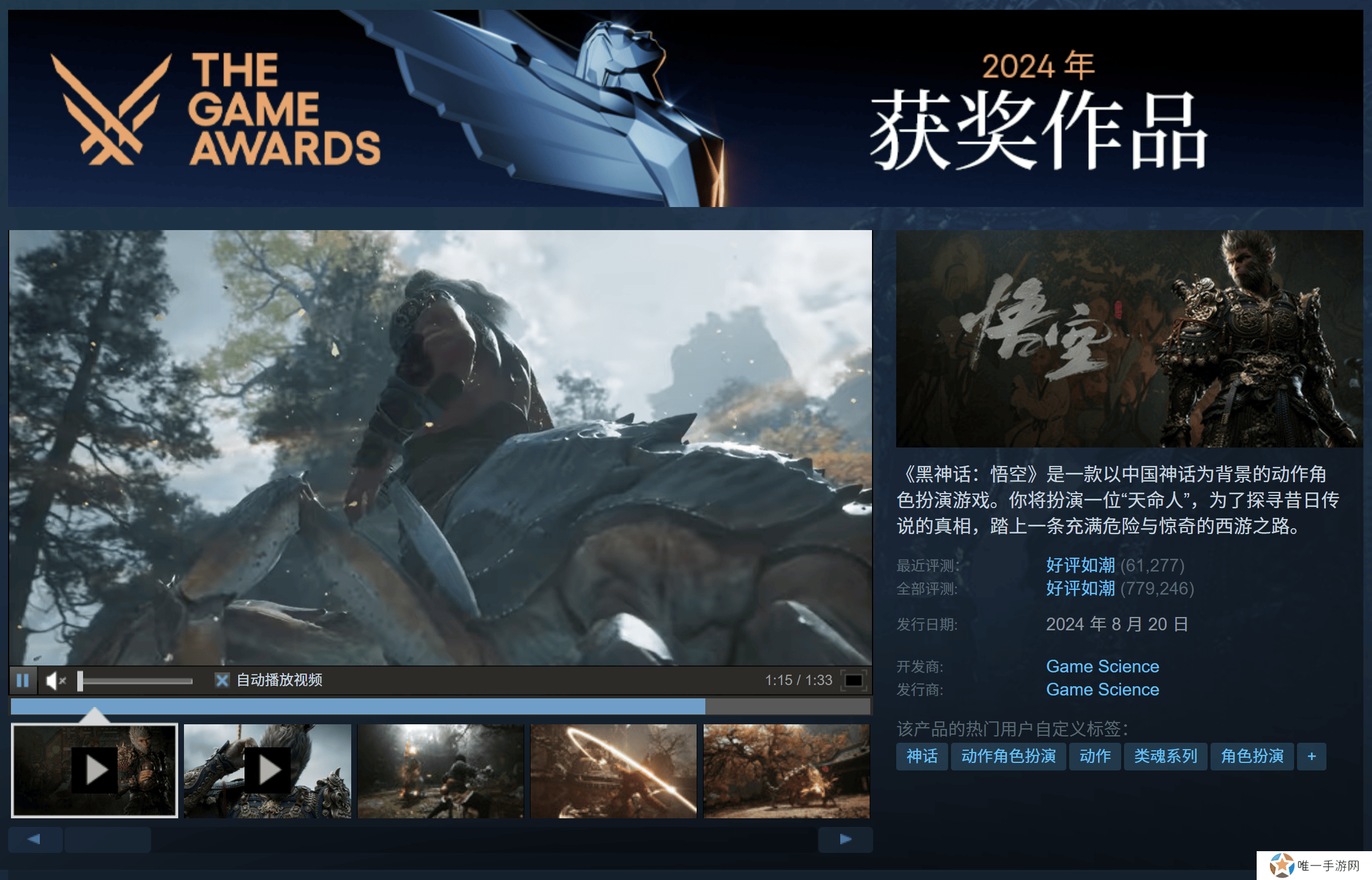Unmute the video using the speaker icon

(55, 680)
